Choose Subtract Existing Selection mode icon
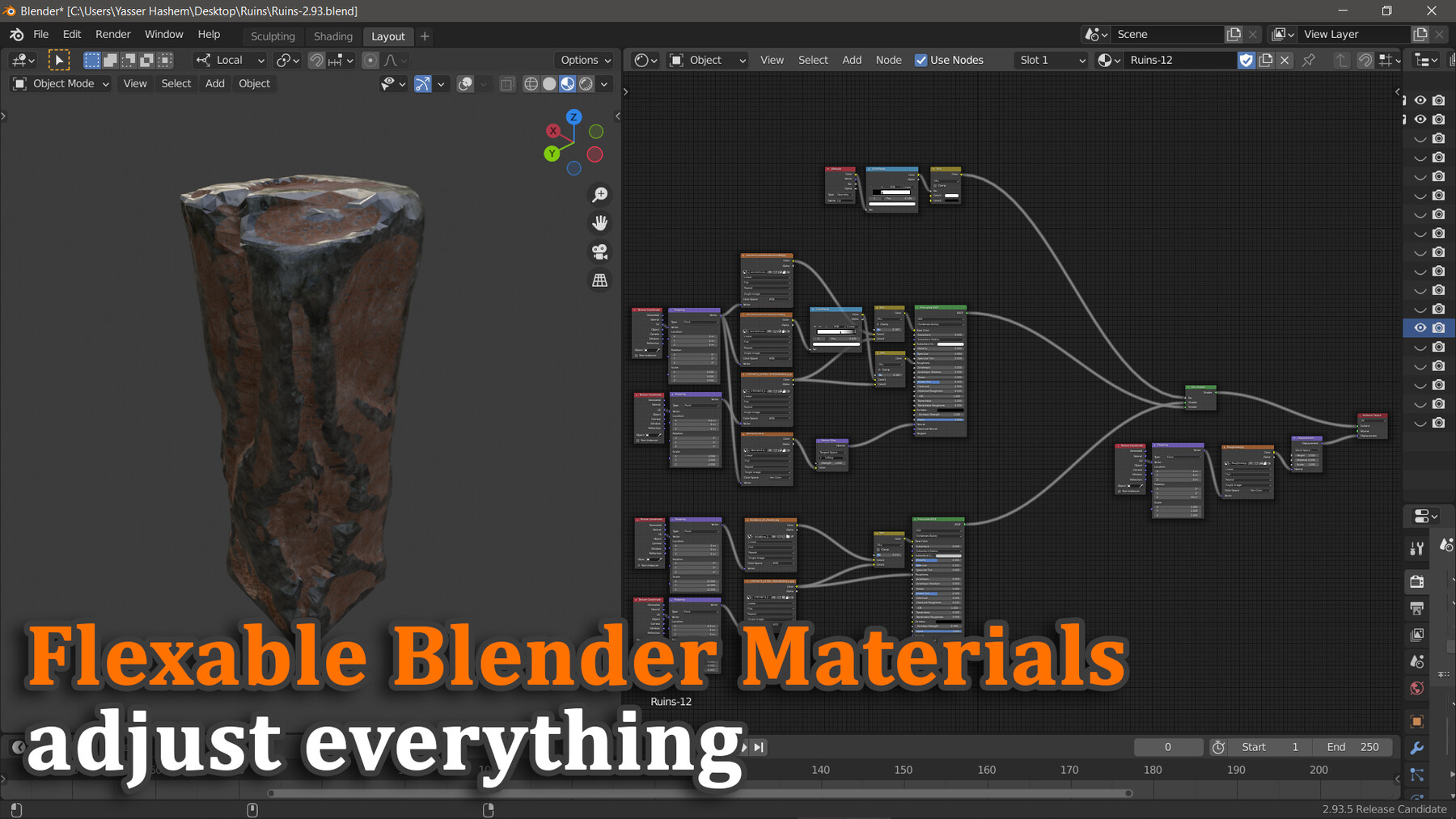 pos(129,60)
